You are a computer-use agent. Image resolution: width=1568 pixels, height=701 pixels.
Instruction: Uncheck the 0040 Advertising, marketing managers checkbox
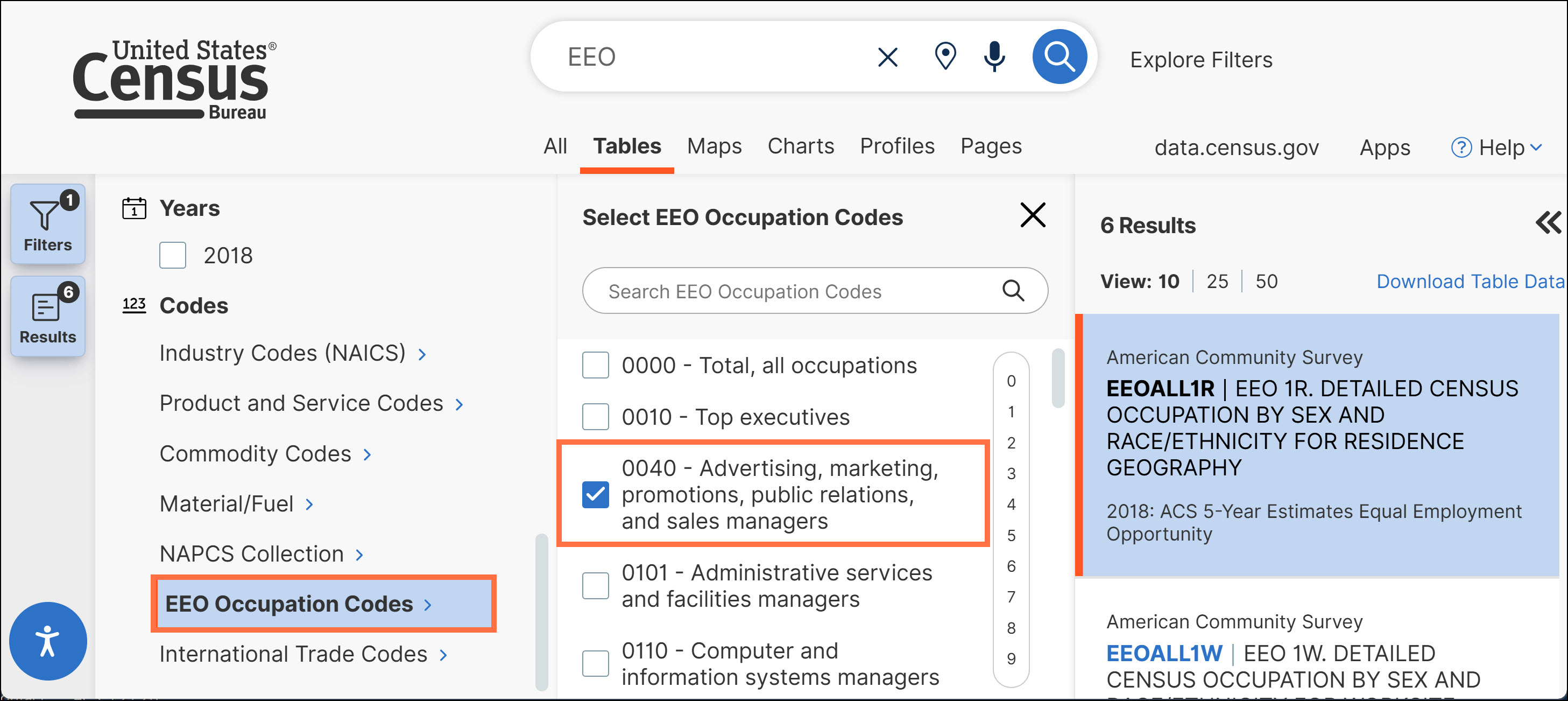pos(595,494)
